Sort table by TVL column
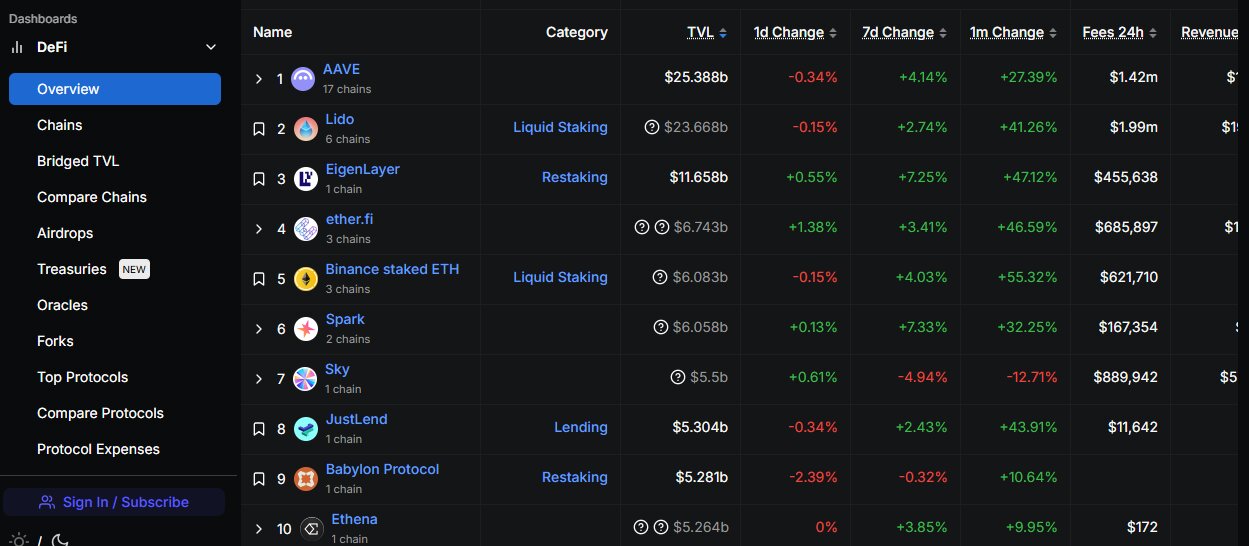 [707, 32]
